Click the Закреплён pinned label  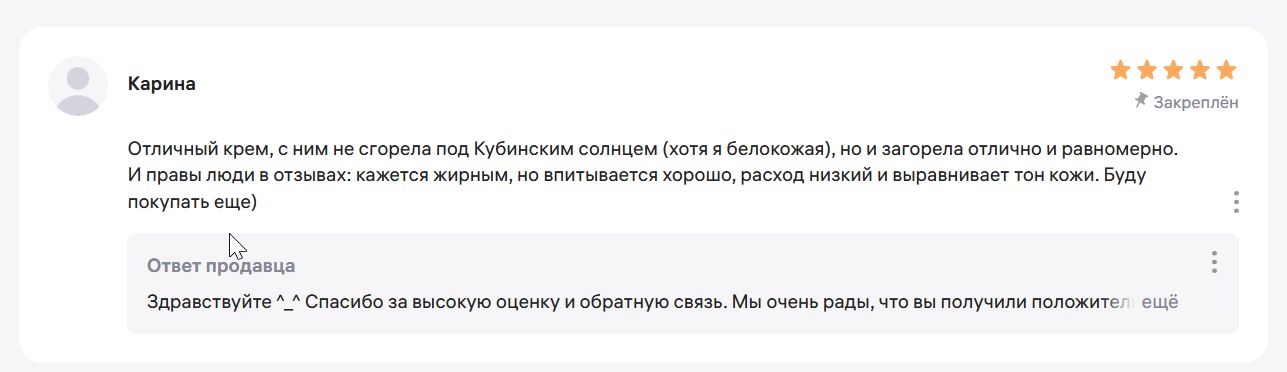[1196, 102]
